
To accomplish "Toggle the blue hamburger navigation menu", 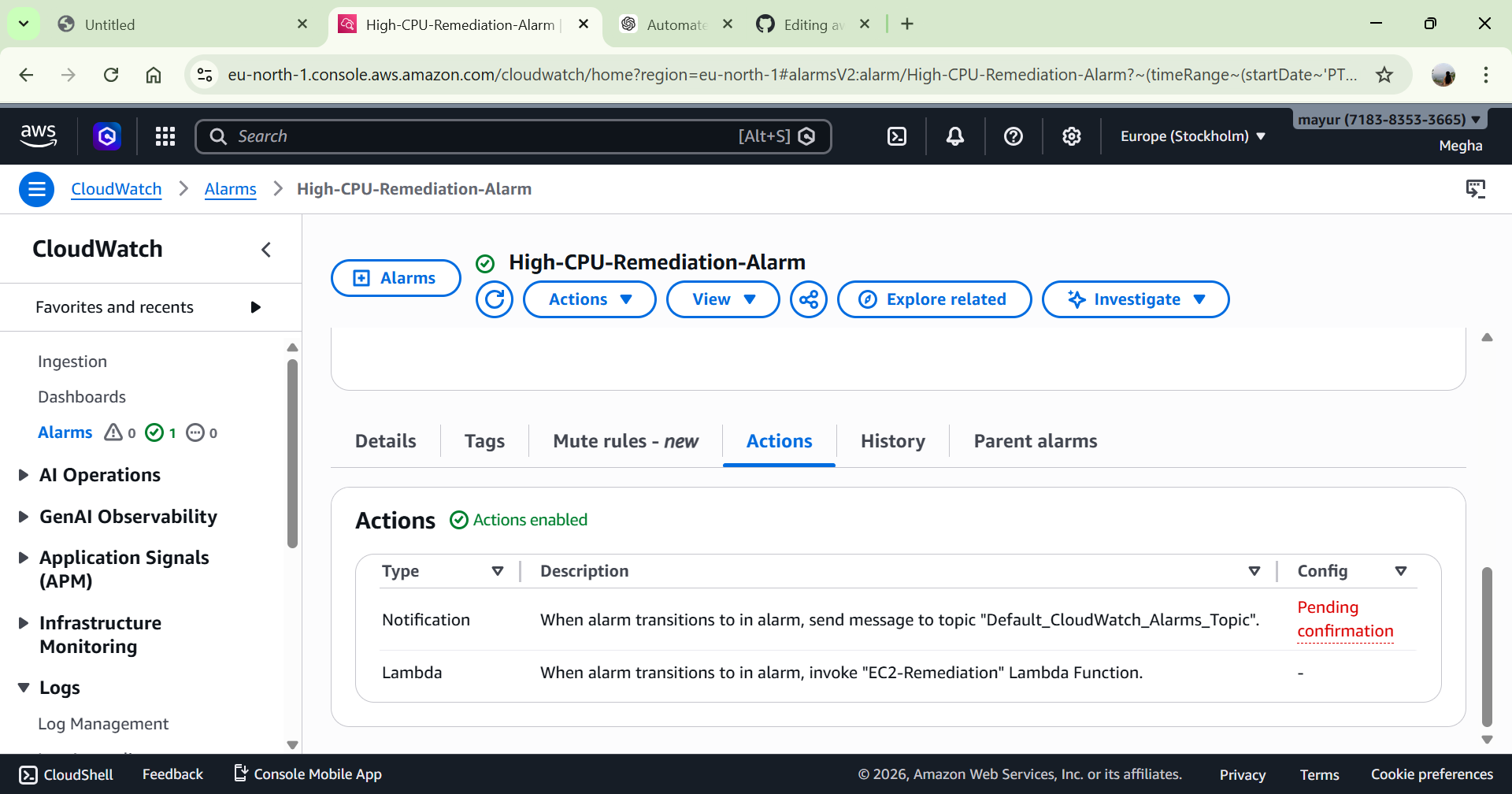I will pyautogui.click(x=36, y=189).
